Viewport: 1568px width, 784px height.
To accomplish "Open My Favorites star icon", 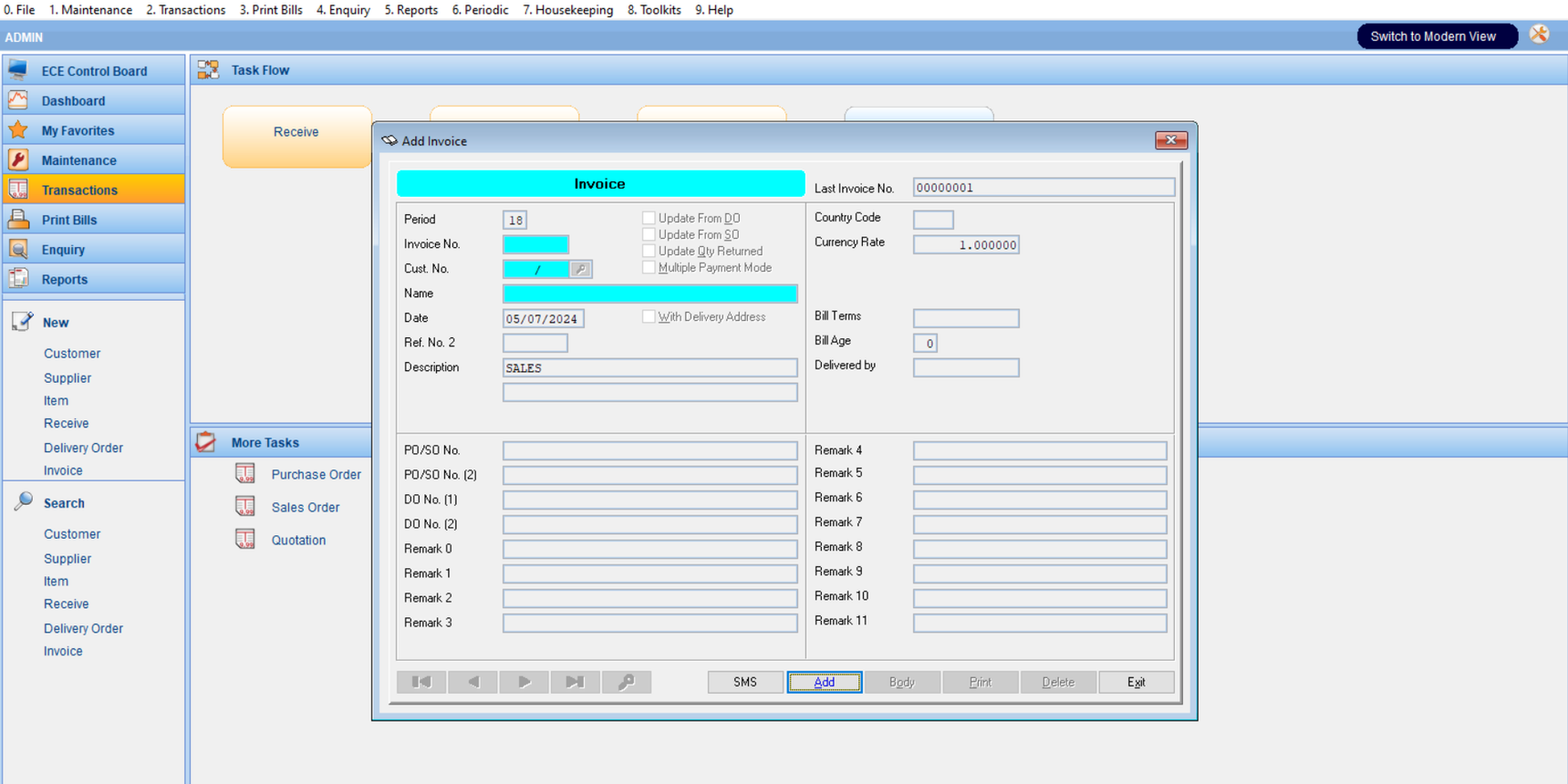I will 18,130.
